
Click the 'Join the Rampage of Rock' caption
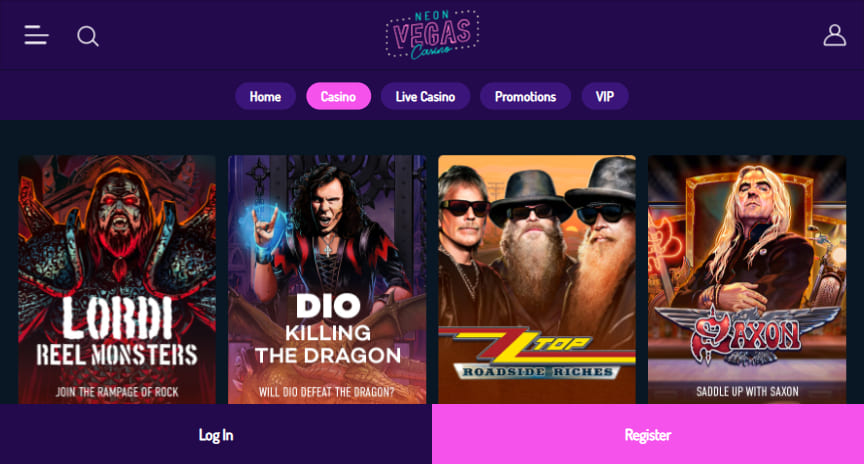tap(117, 392)
